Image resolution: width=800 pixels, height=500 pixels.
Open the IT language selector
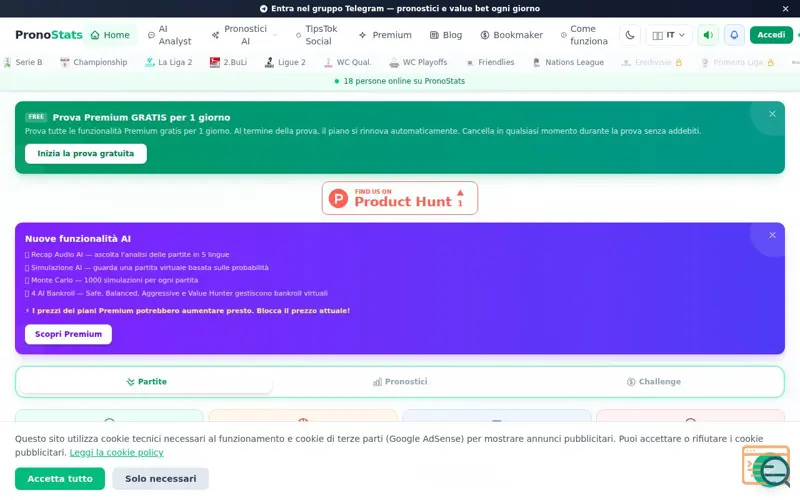pos(669,35)
